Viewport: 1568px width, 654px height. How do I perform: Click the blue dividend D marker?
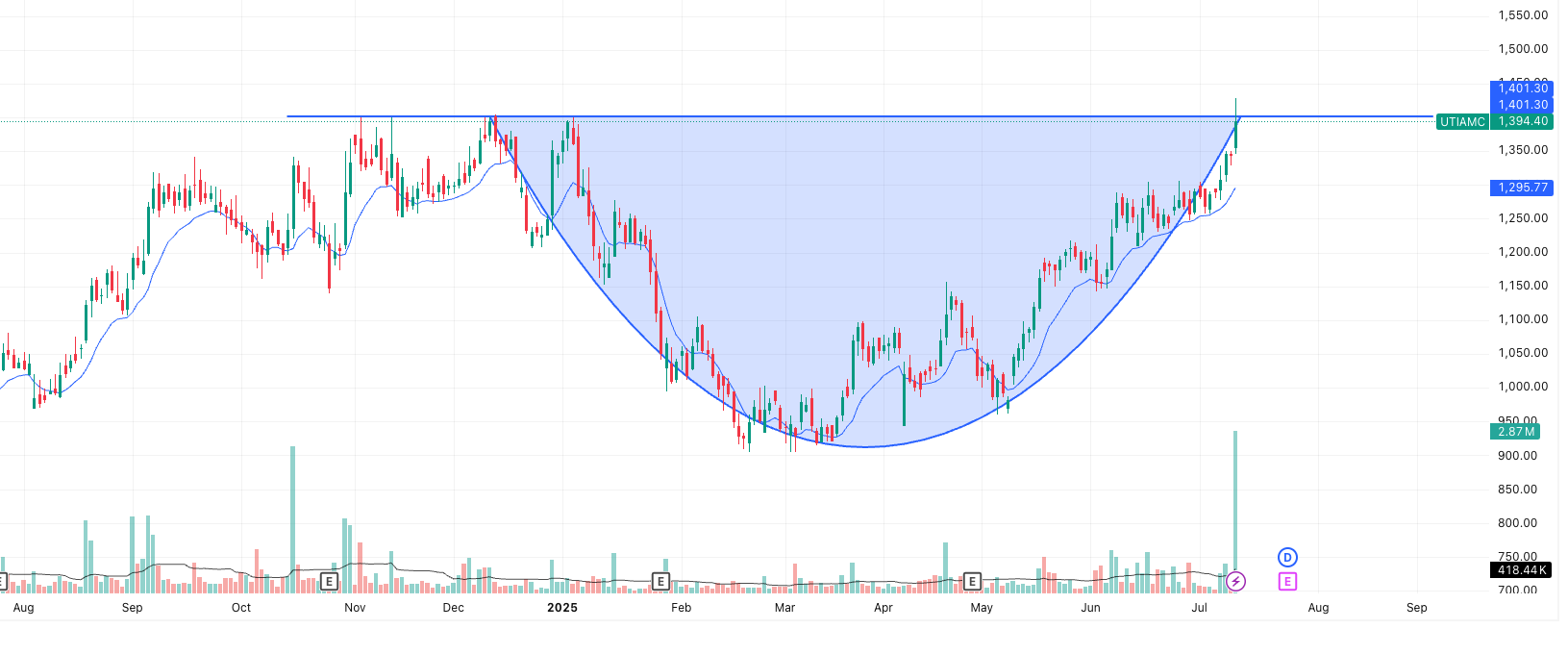point(1287,557)
